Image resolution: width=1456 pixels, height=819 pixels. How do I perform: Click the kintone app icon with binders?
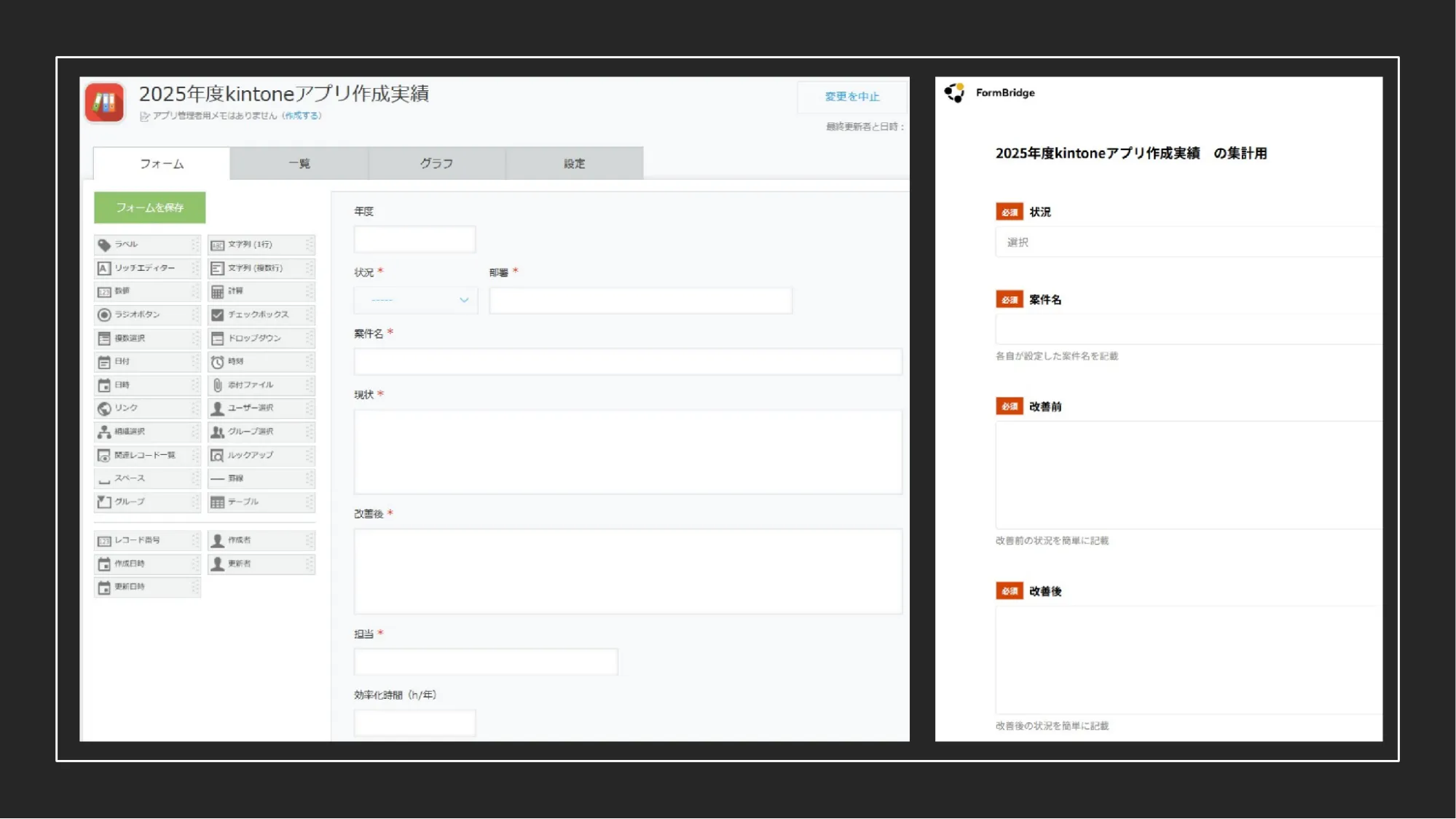pyautogui.click(x=104, y=102)
